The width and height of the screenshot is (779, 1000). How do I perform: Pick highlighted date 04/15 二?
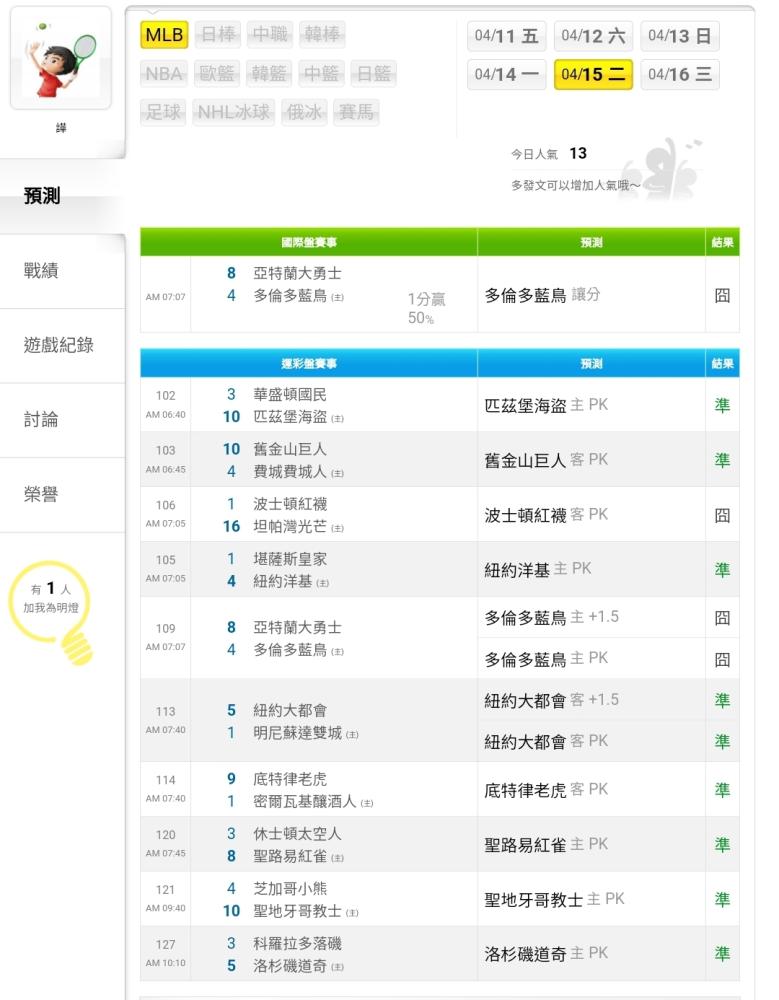[593, 75]
